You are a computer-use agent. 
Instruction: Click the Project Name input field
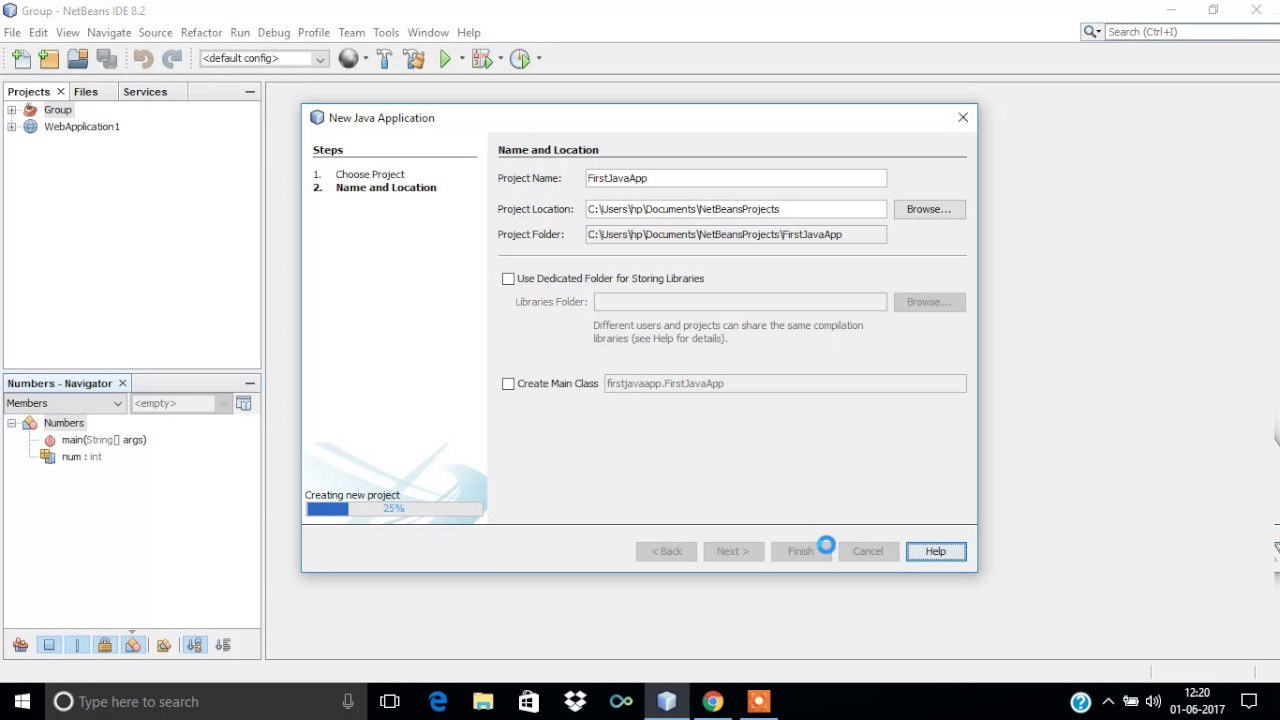coord(736,178)
